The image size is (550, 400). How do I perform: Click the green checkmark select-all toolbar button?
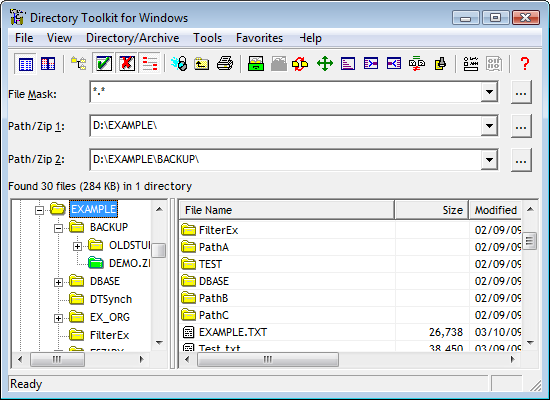[103, 64]
